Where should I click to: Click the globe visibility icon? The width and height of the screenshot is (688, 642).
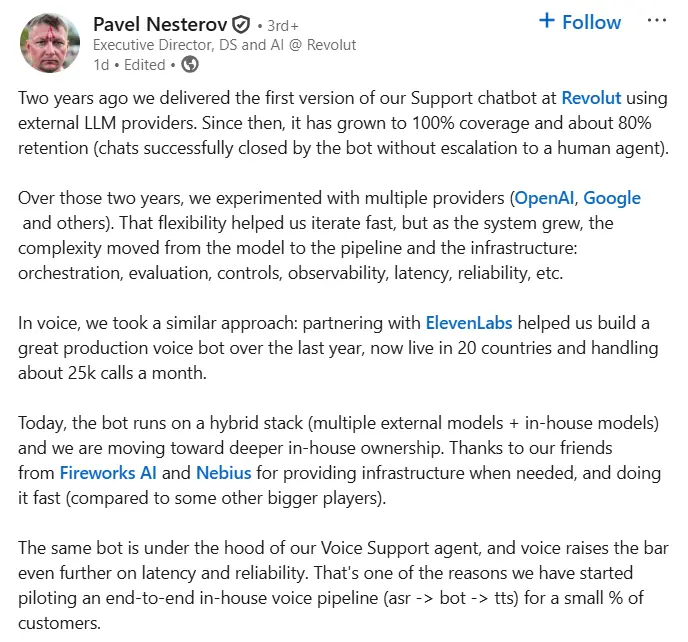pos(190,65)
